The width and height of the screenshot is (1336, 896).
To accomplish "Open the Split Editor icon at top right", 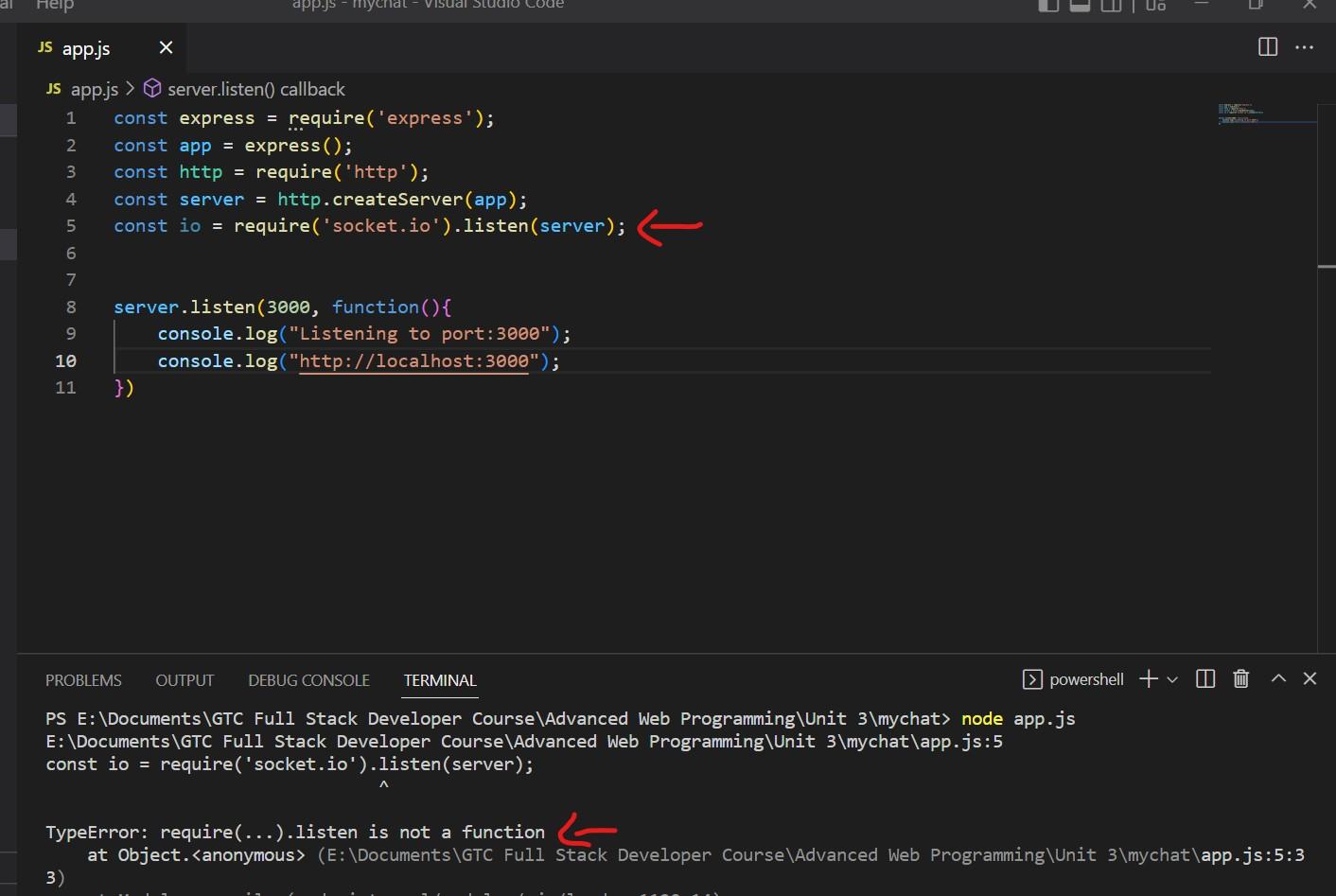I will click(x=1267, y=46).
